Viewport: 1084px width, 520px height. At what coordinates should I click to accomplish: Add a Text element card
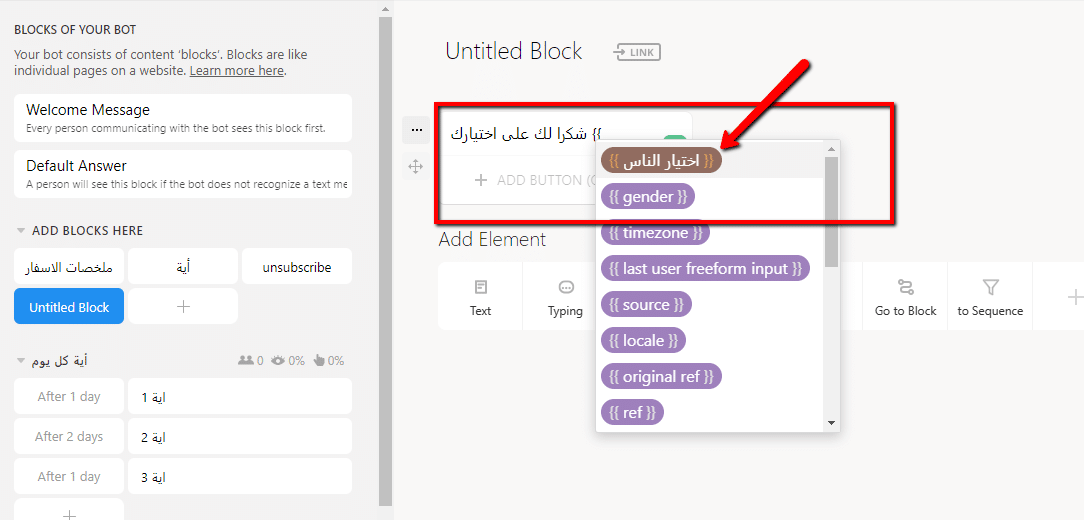click(x=480, y=297)
